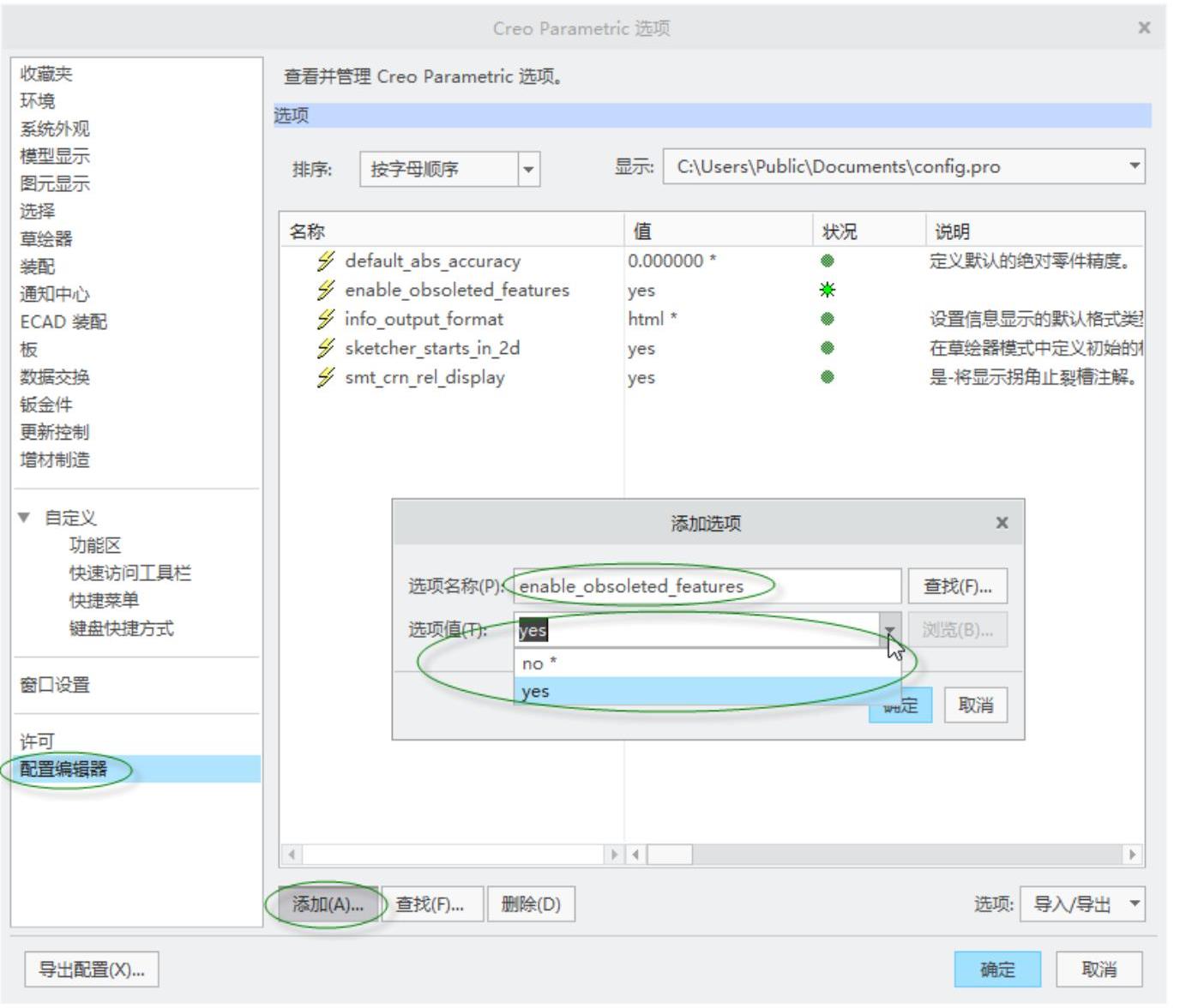Open the 选择 category
Screen dimensions: 1180x1008
(x=38, y=211)
